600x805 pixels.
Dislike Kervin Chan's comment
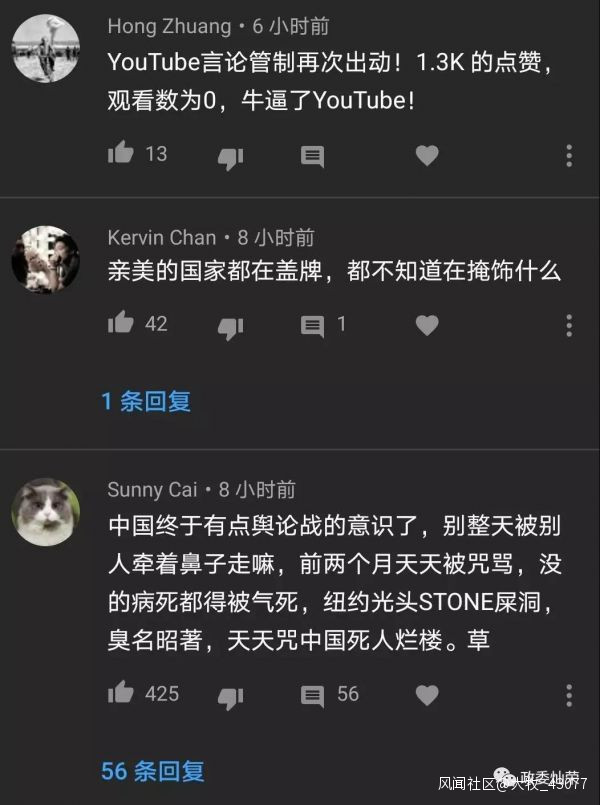tap(230, 328)
